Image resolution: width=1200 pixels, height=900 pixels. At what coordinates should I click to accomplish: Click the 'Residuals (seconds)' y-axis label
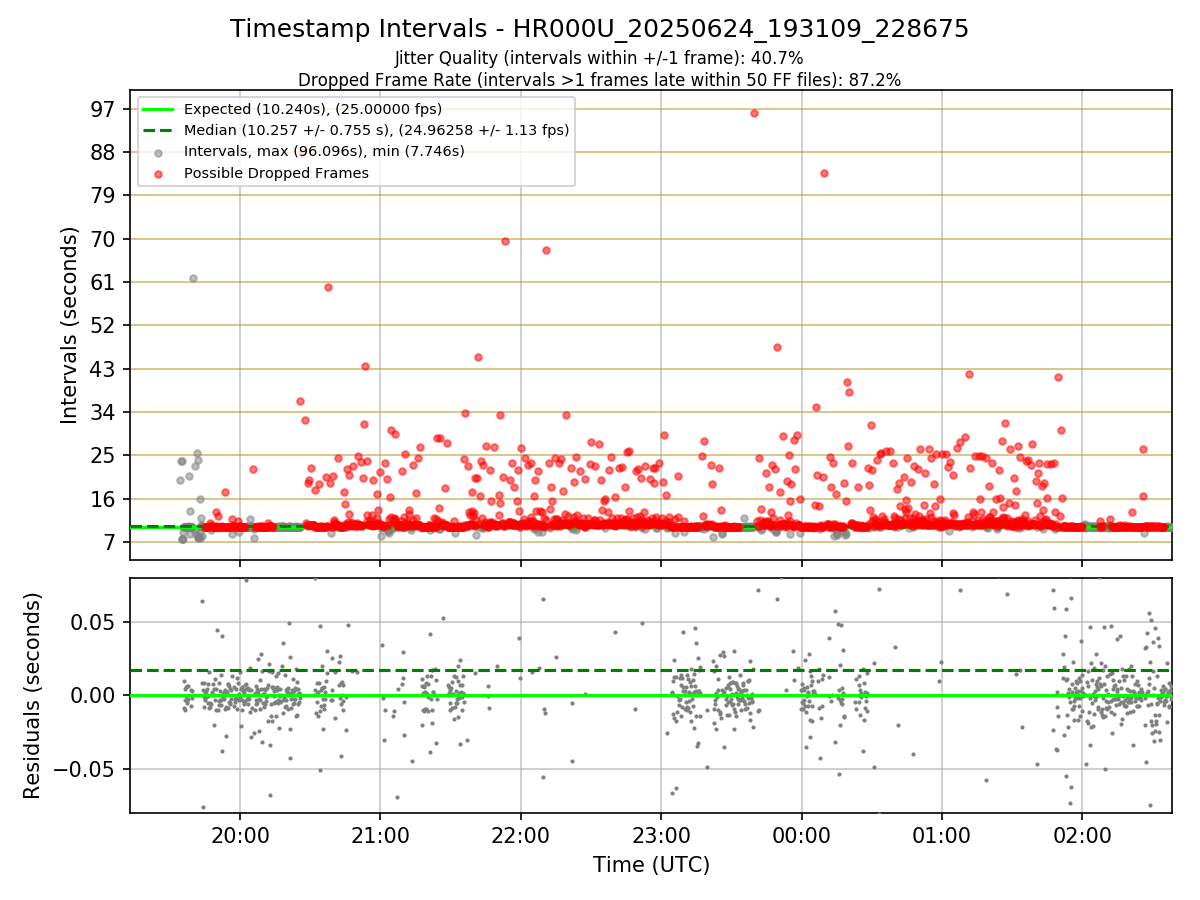coord(32,695)
